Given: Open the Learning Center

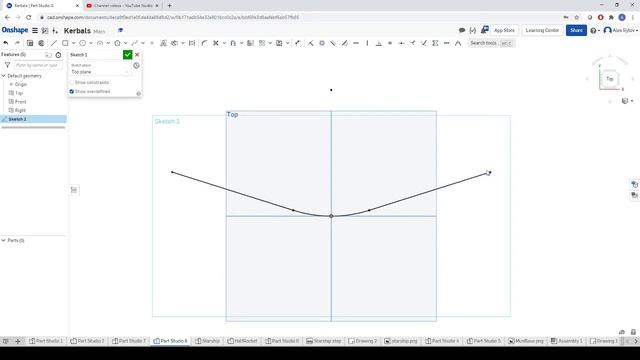Looking at the screenshot, I should point(542,30).
